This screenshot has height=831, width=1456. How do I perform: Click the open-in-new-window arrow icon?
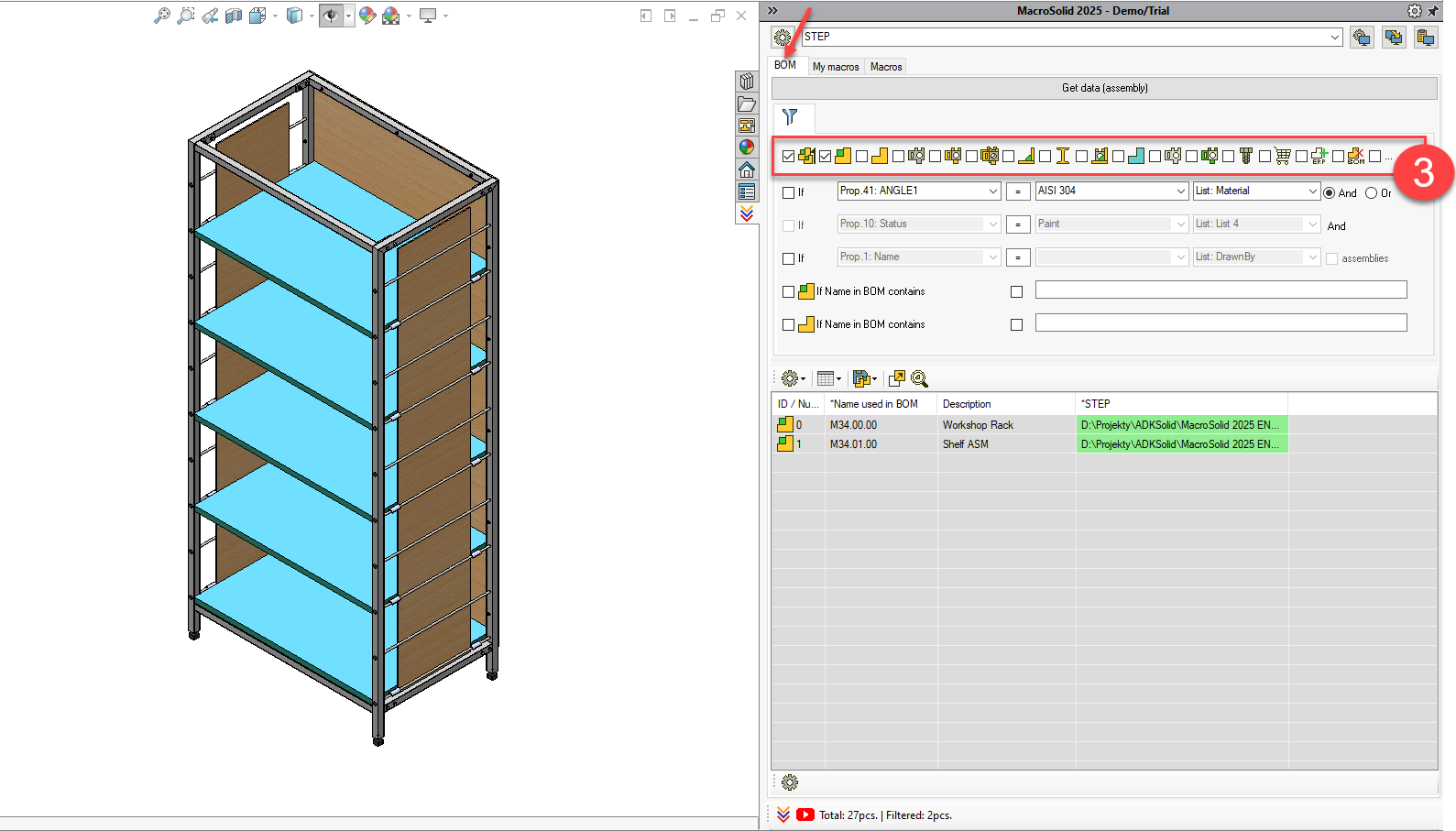tap(896, 378)
